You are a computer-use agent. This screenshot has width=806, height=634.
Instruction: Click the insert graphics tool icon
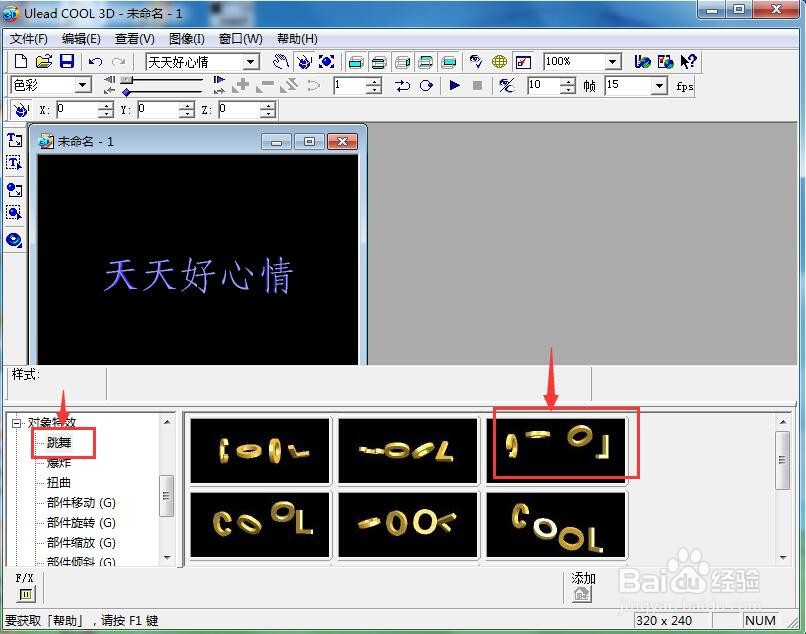(14, 189)
